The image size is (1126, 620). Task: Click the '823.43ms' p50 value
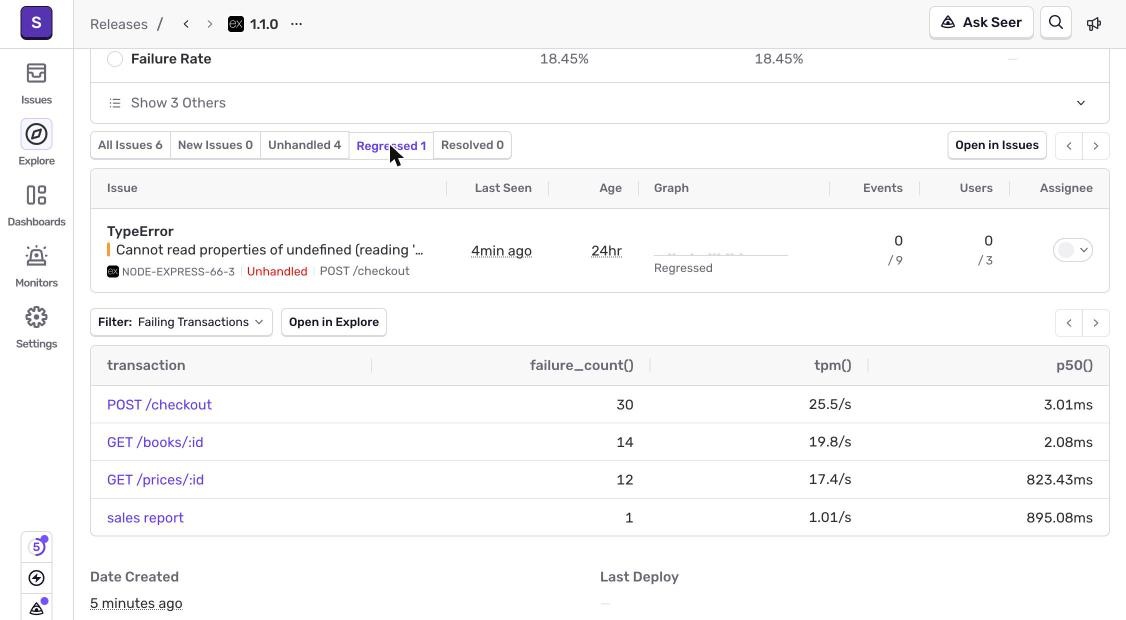pyautogui.click(x=1059, y=479)
